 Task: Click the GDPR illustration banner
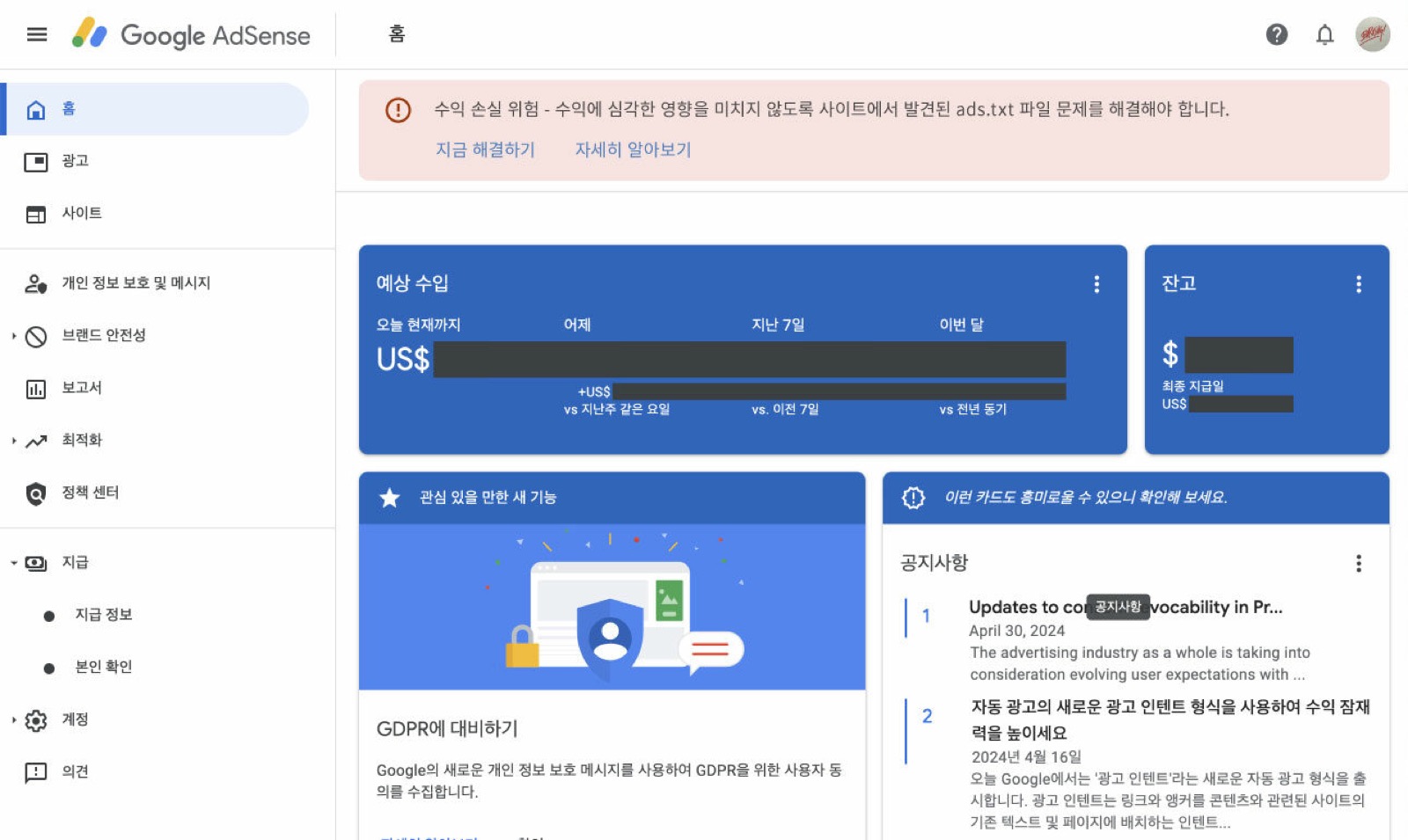pos(612,607)
